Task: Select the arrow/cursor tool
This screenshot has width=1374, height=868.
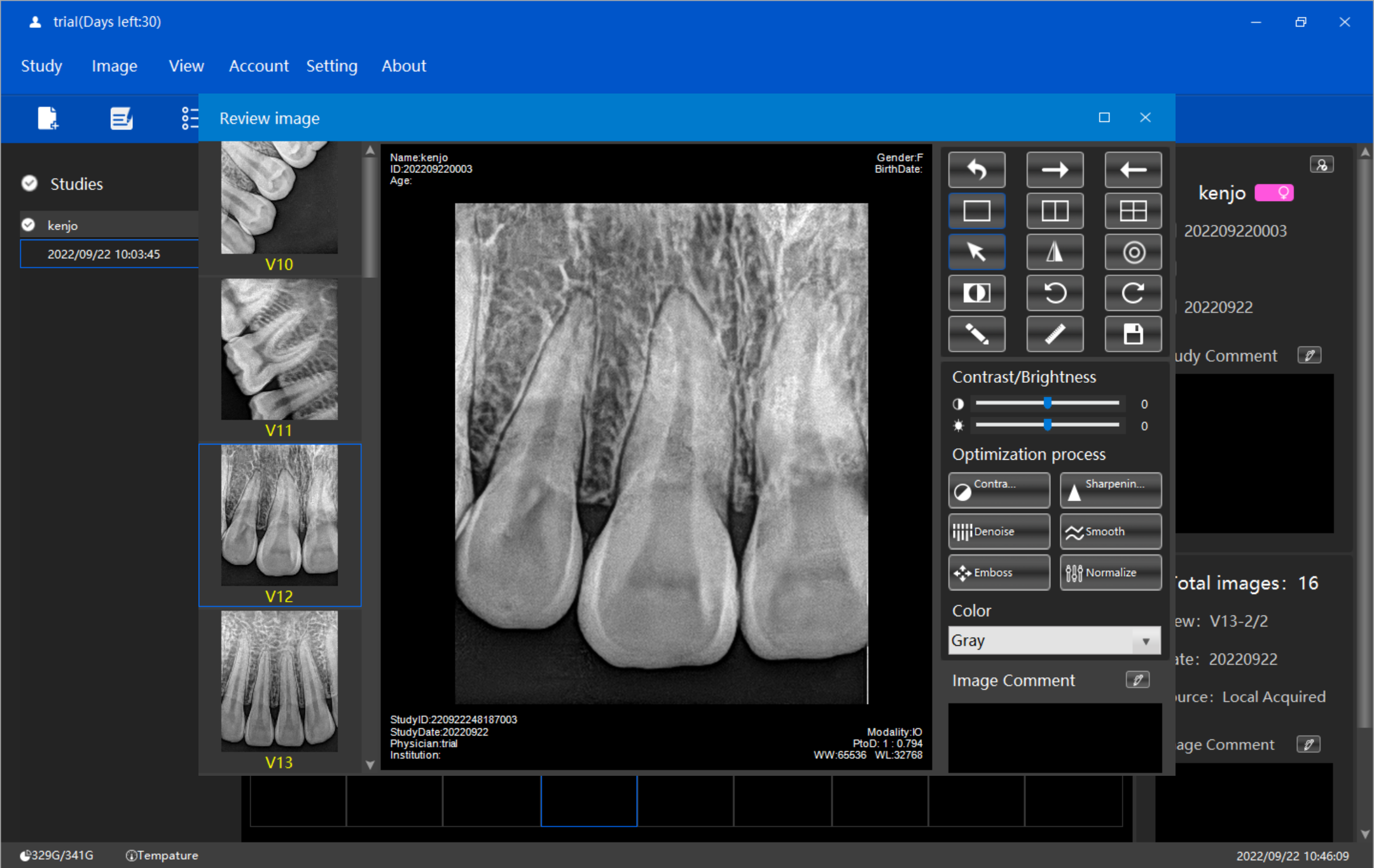Action: 977,252
